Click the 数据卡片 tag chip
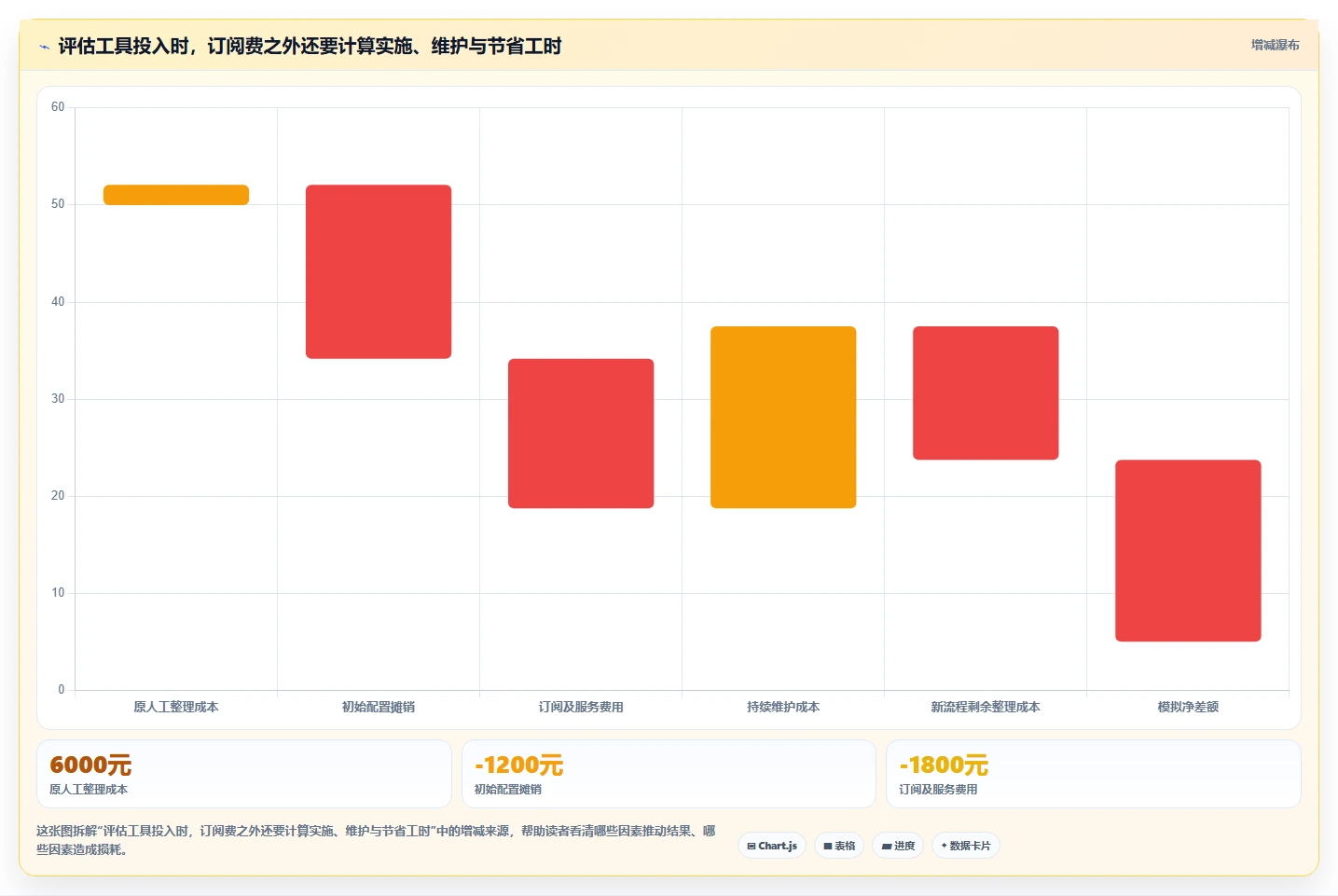The height and width of the screenshot is (896, 1338). pos(966,846)
